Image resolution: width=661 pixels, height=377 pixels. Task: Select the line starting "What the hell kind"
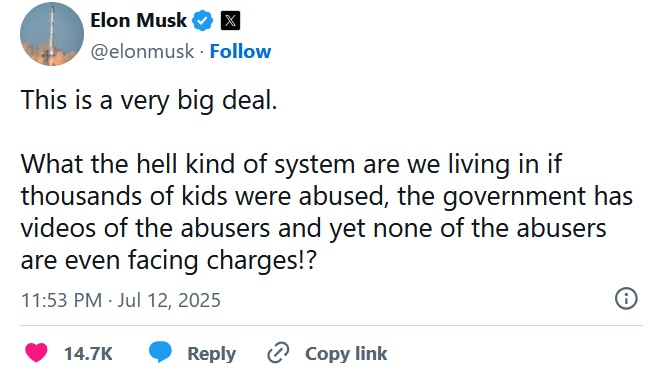click(x=291, y=164)
